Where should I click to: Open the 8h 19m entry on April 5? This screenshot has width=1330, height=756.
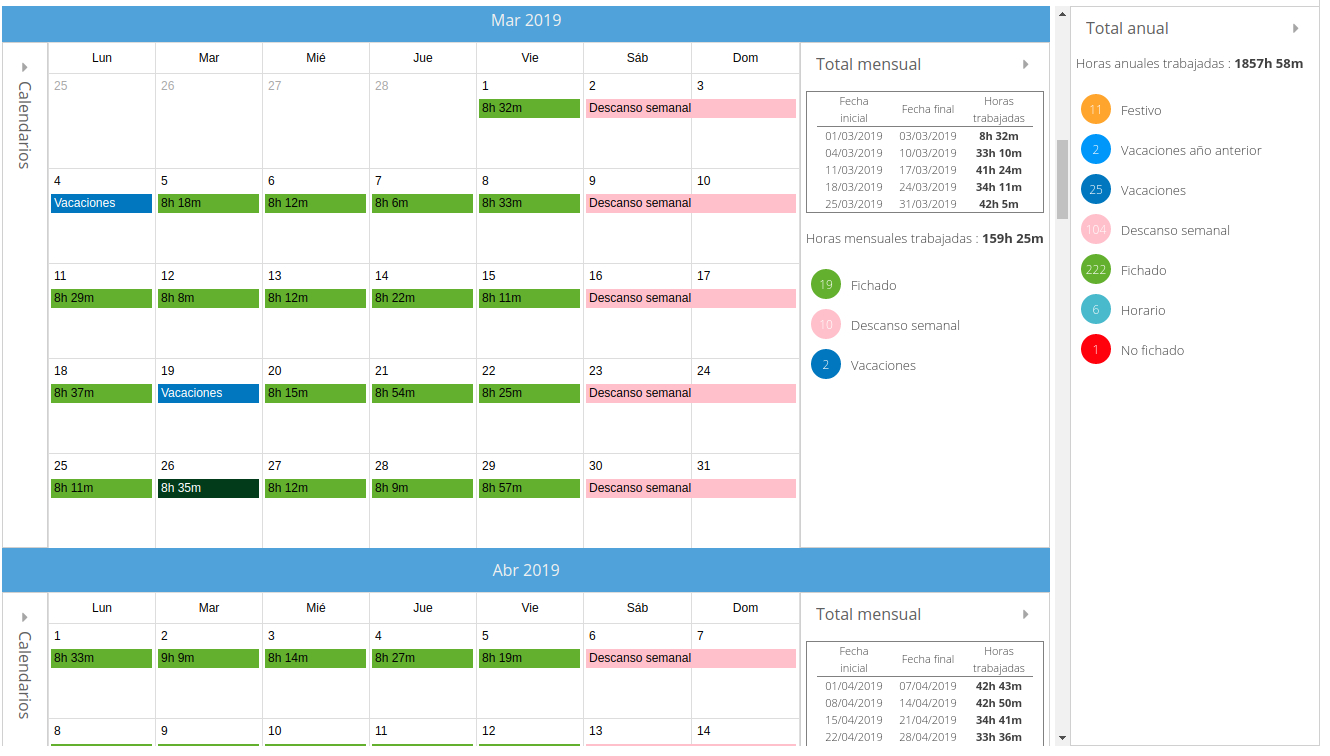click(530, 658)
